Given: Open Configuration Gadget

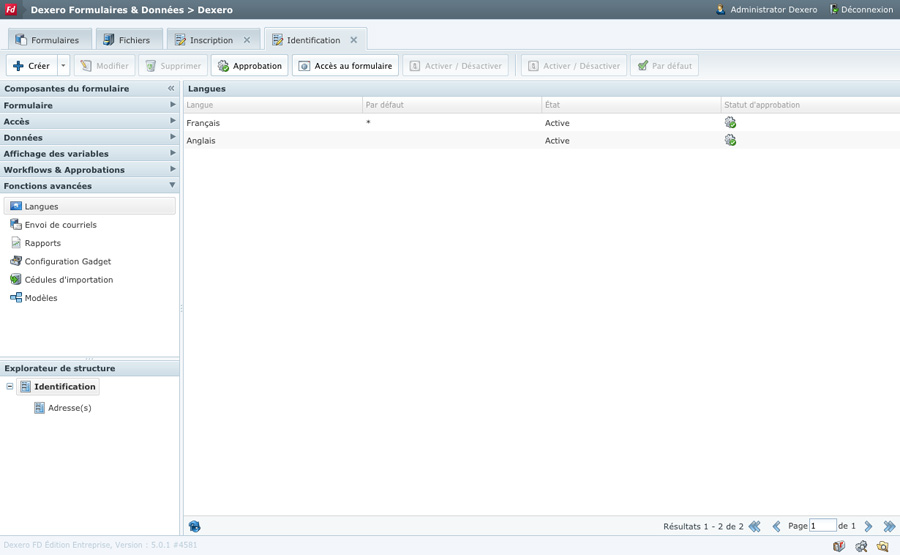Looking at the screenshot, I should 67,262.
